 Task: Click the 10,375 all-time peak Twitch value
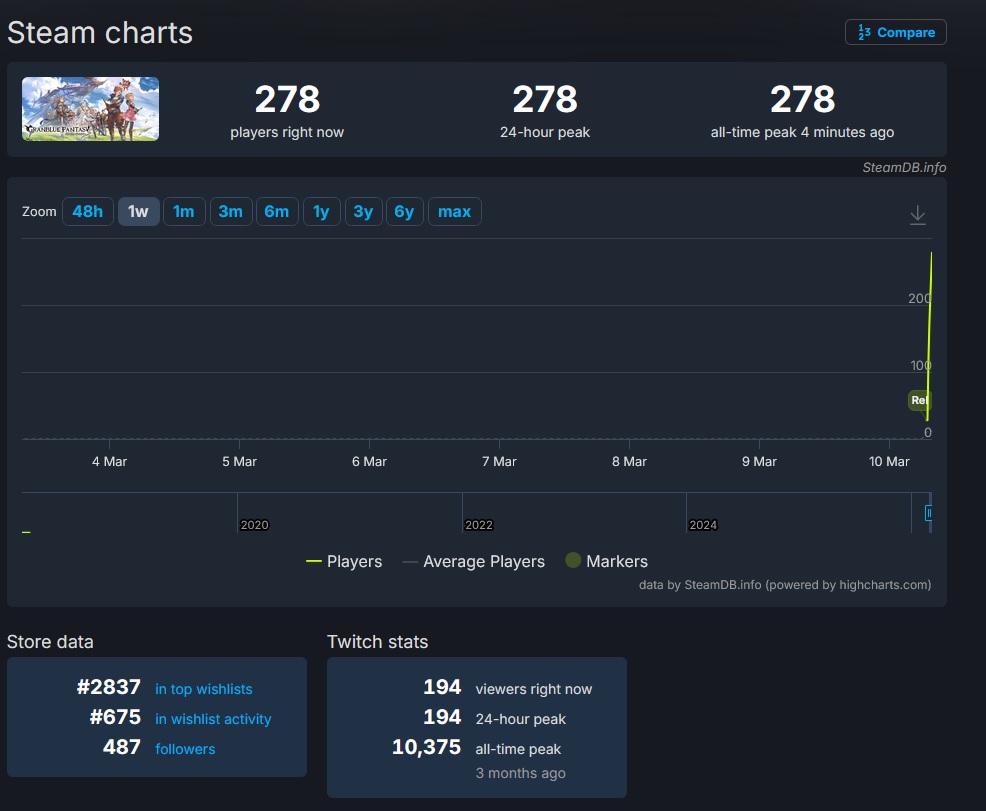click(x=426, y=747)
